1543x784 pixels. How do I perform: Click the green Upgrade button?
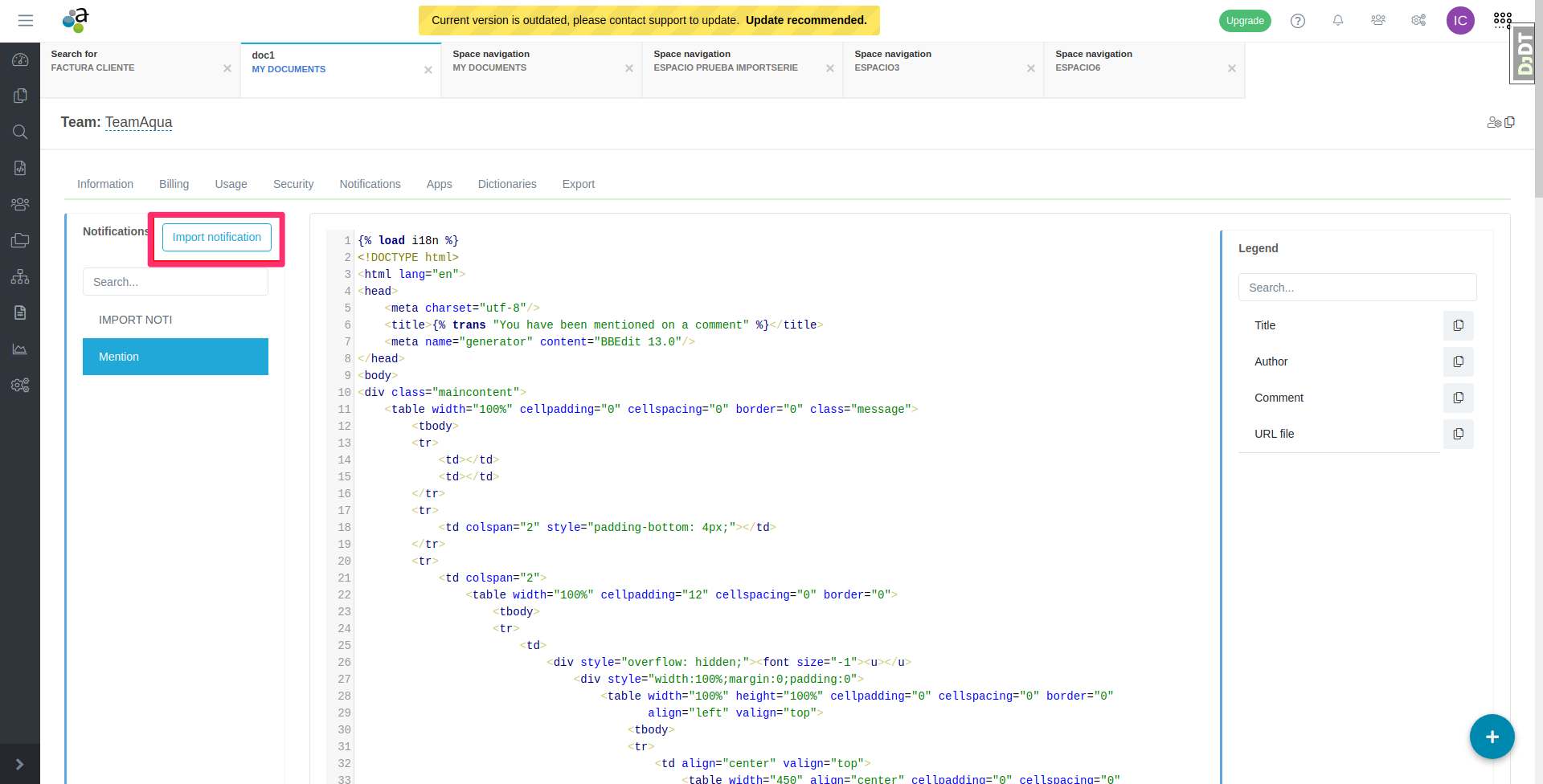click(x=1245, y=20)
